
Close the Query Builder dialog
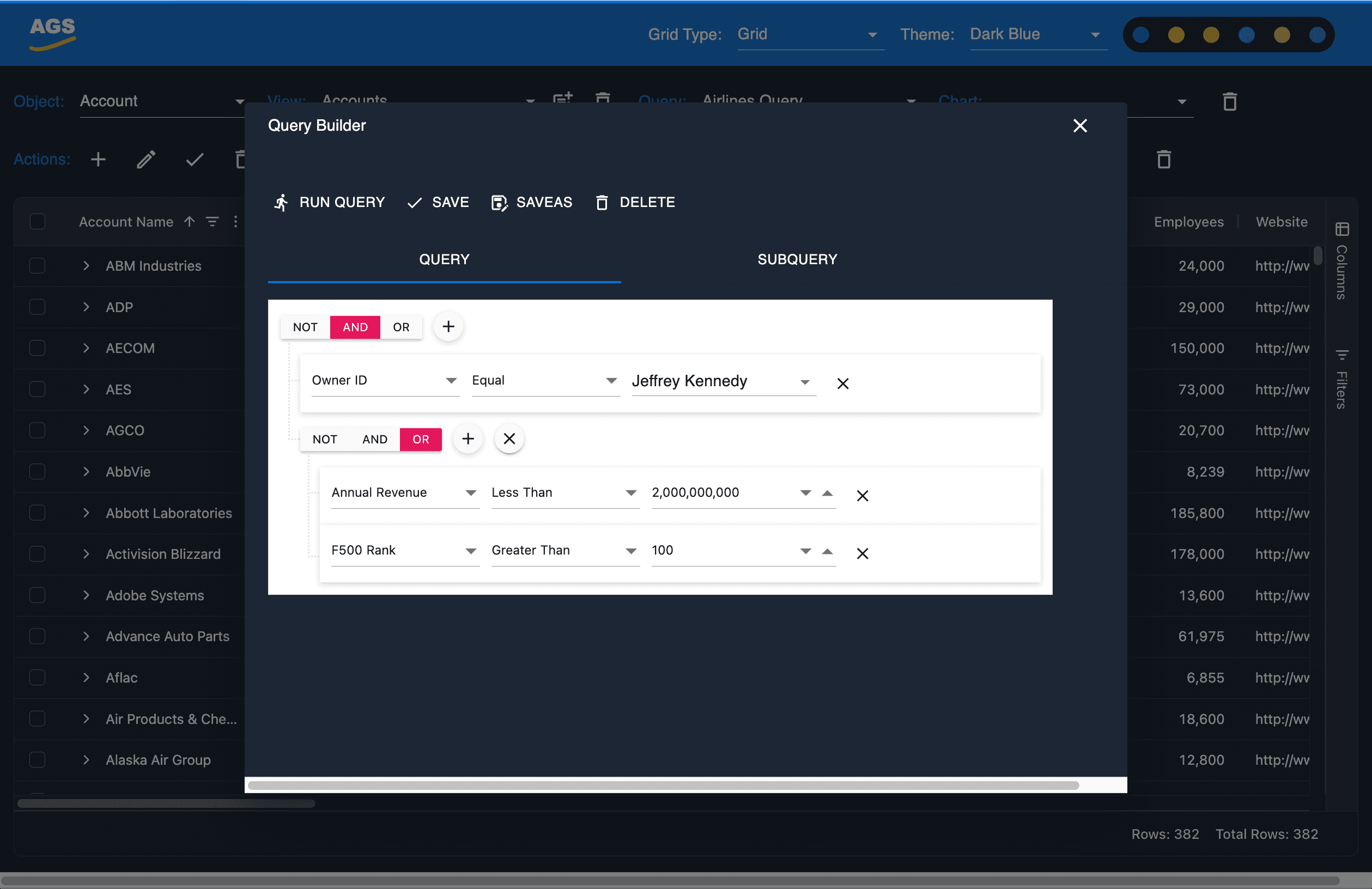[1080, 126]
